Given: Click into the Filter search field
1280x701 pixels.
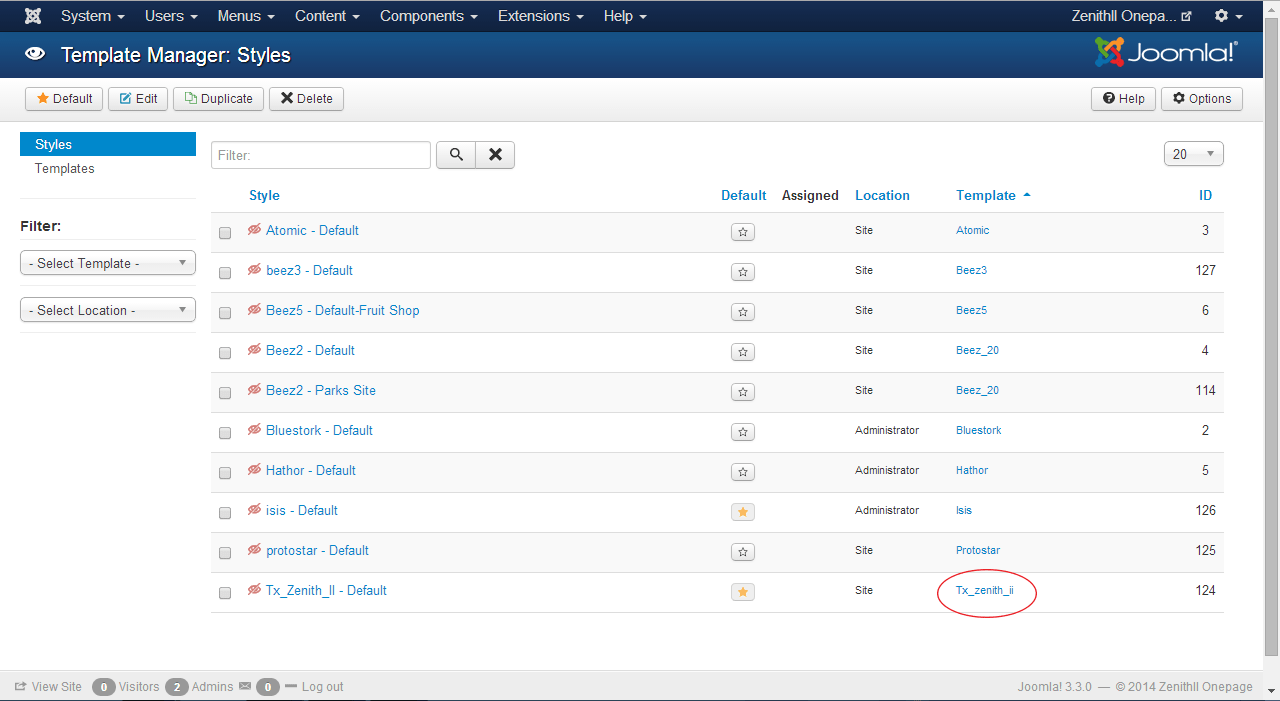Looking at the screenshot, I should click(x=321, y=155).
